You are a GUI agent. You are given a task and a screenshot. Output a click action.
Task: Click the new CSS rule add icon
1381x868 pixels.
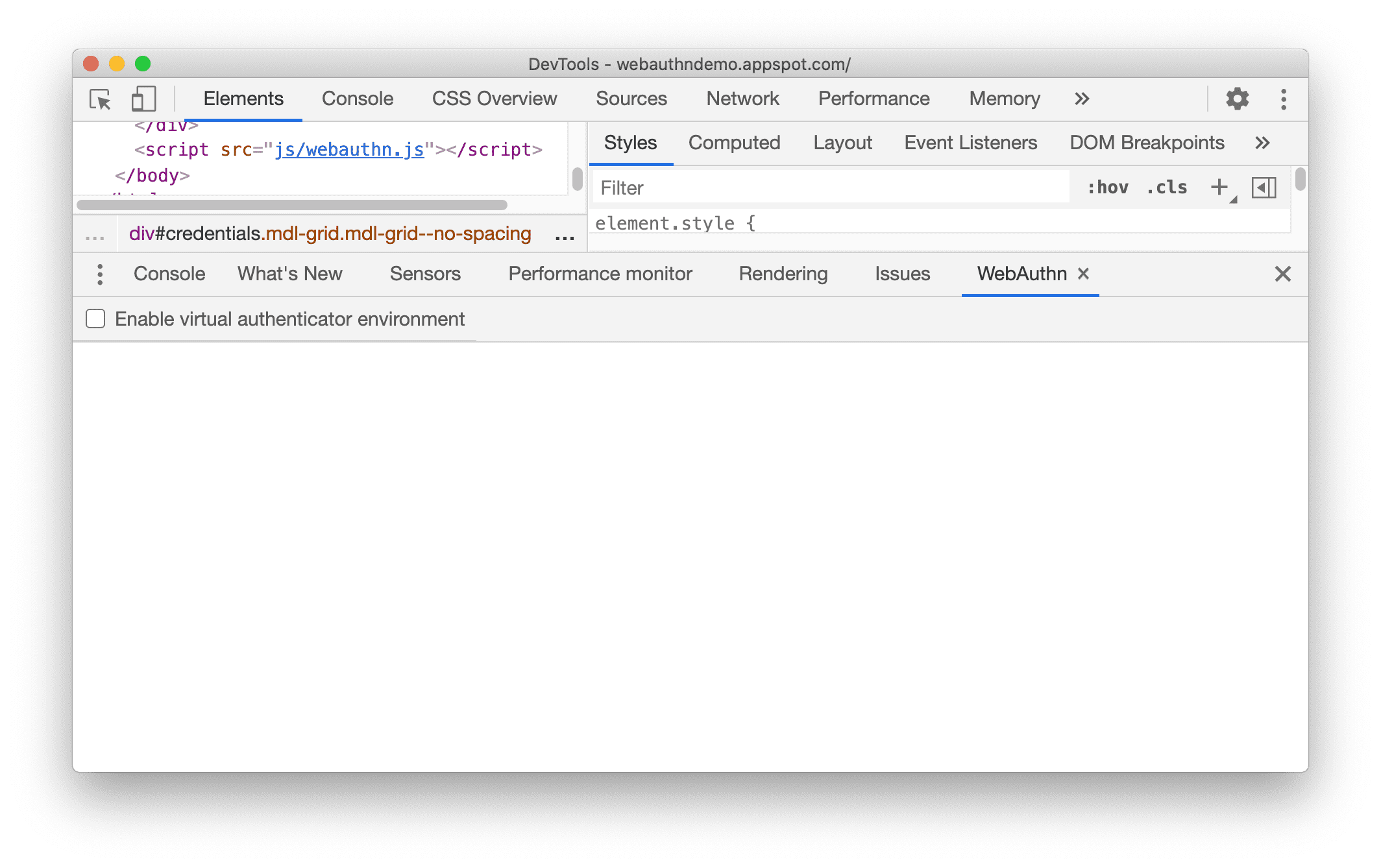[1220, 189]
